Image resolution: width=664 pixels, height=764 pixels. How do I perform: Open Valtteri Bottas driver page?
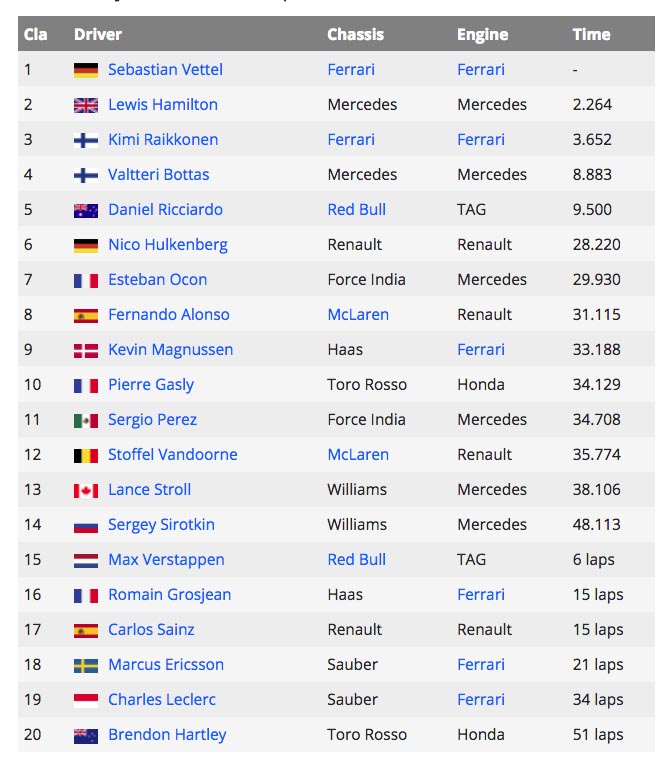pyautogui.click(x=159, y=175)
